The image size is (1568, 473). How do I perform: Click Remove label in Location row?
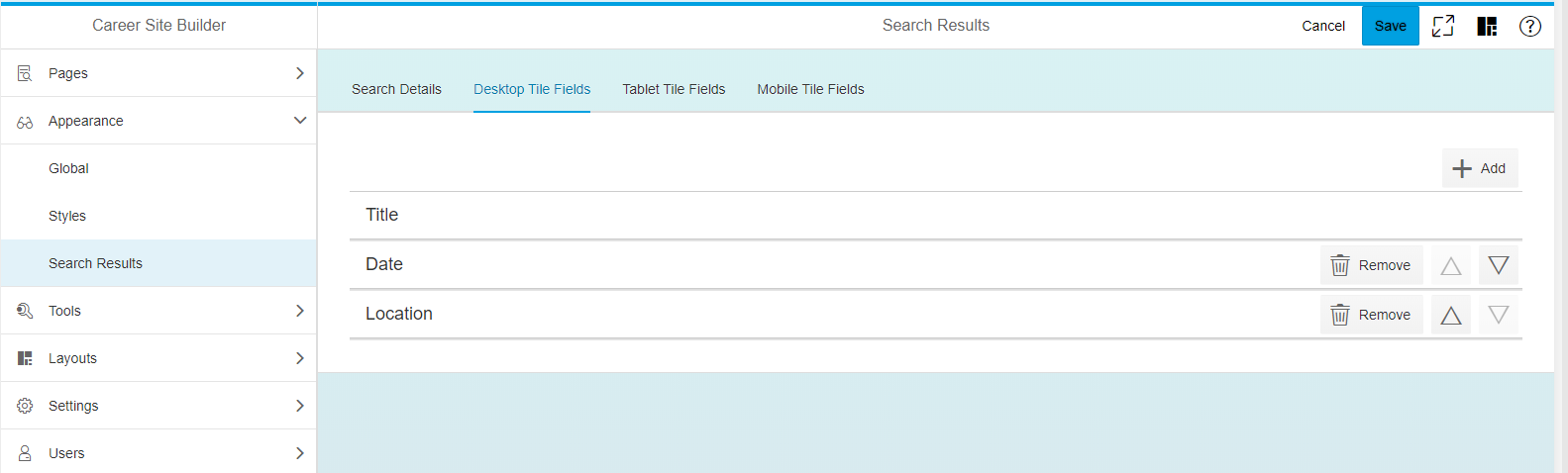1385,315
